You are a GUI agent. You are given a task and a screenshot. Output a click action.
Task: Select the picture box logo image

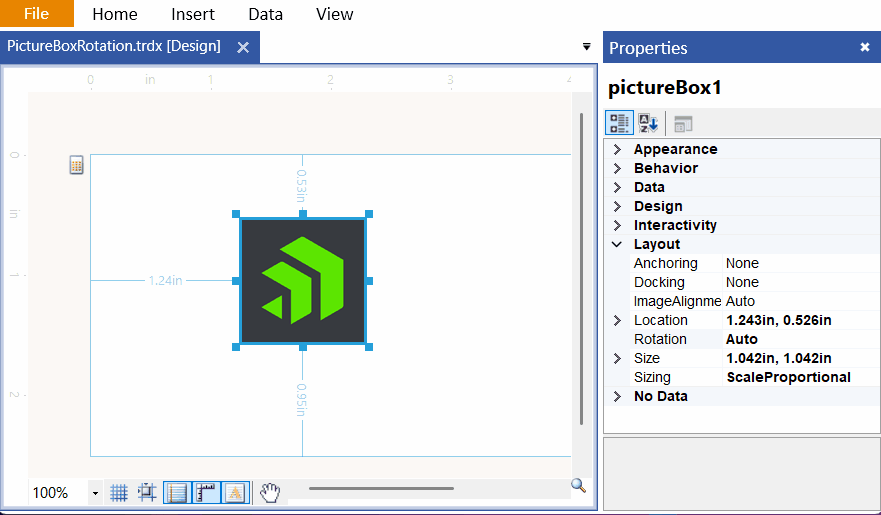[303, 281]
